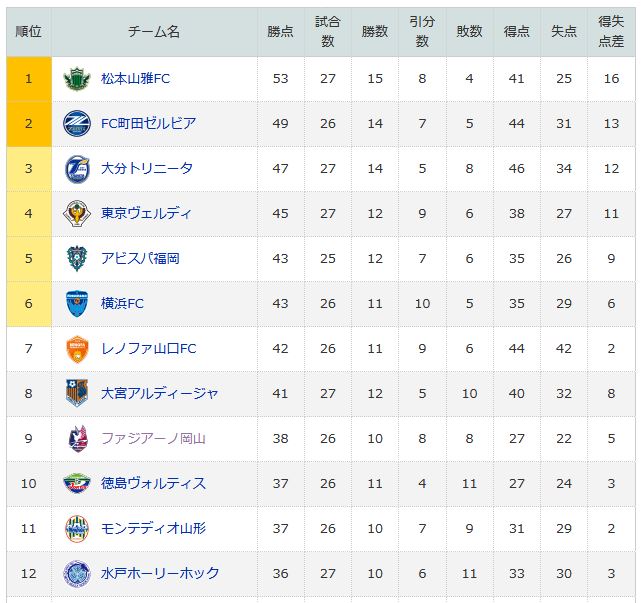Click the Renofa Yamaguchi orange crest
The height and width of the screenshot is (603, 643).
(77, 349)
